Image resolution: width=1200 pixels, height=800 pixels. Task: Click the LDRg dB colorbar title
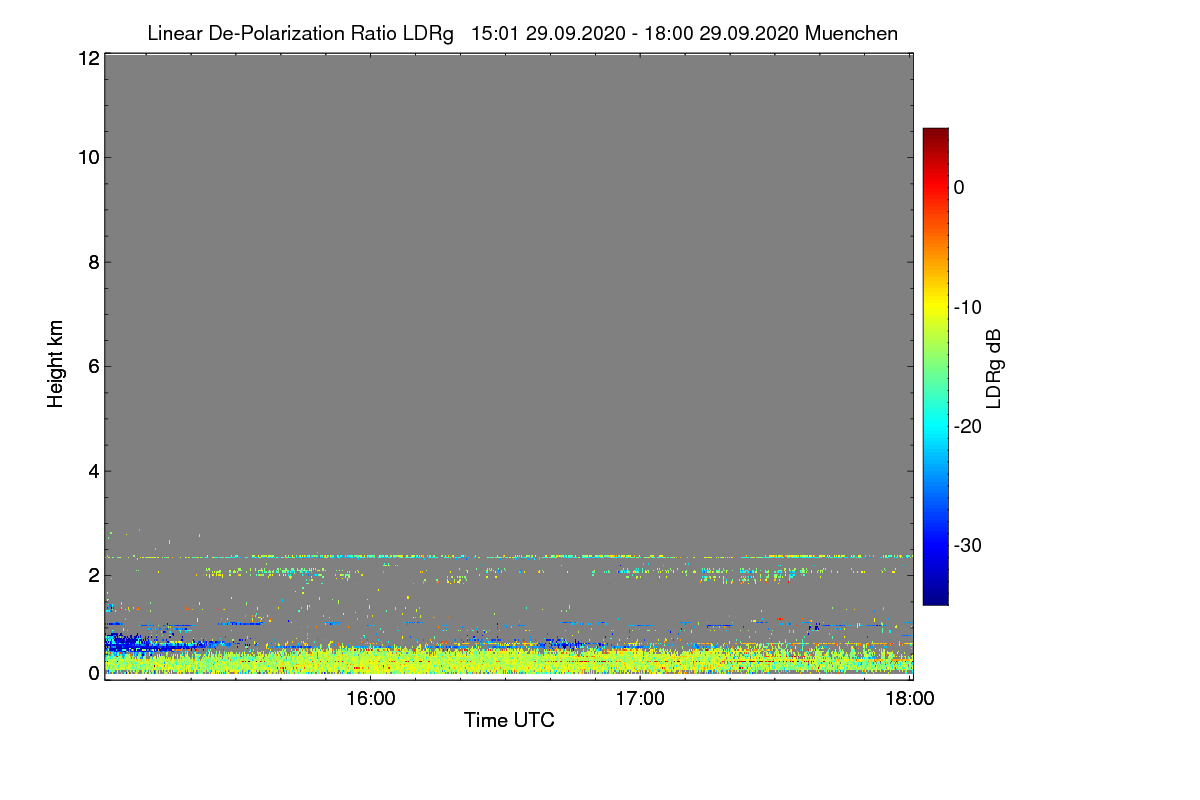[994, 367]
